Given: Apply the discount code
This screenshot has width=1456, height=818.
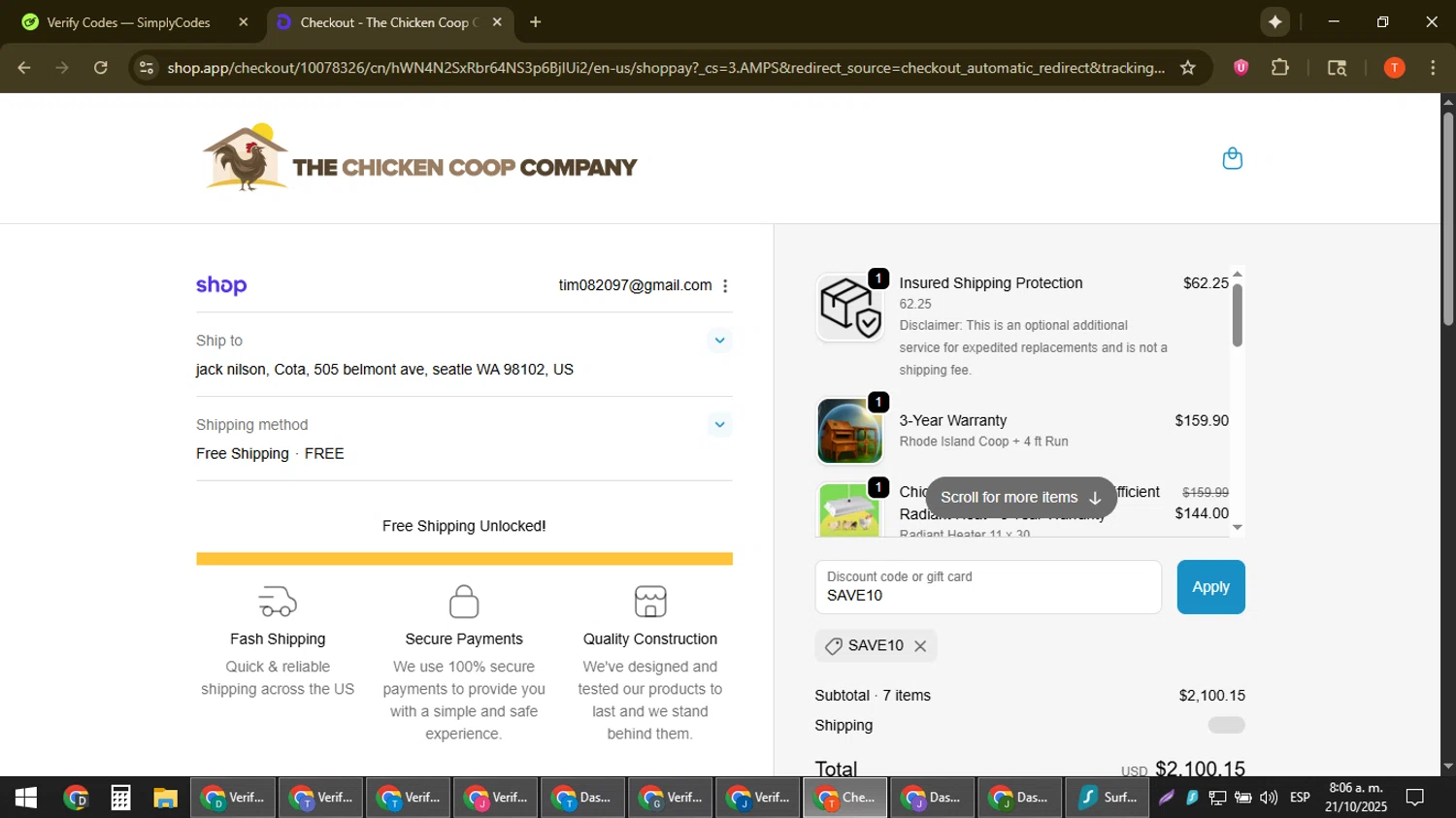Looking at the screenshot, I should click(x=1210, y=587).
